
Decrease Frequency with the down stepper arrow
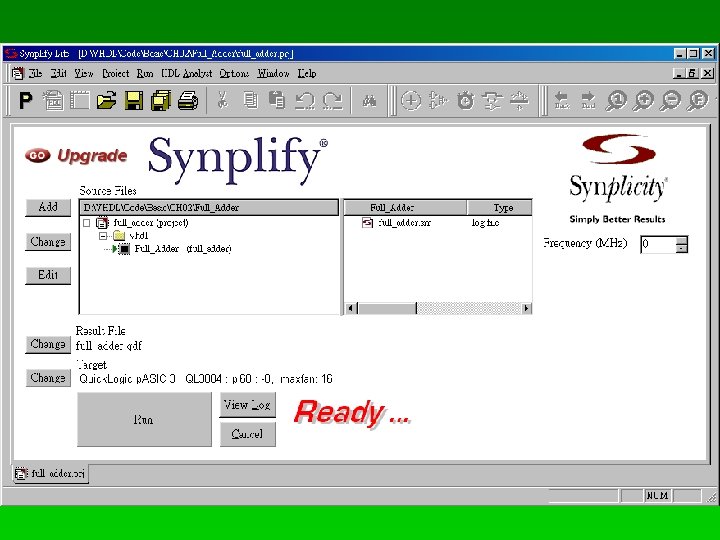coord(682,248)
